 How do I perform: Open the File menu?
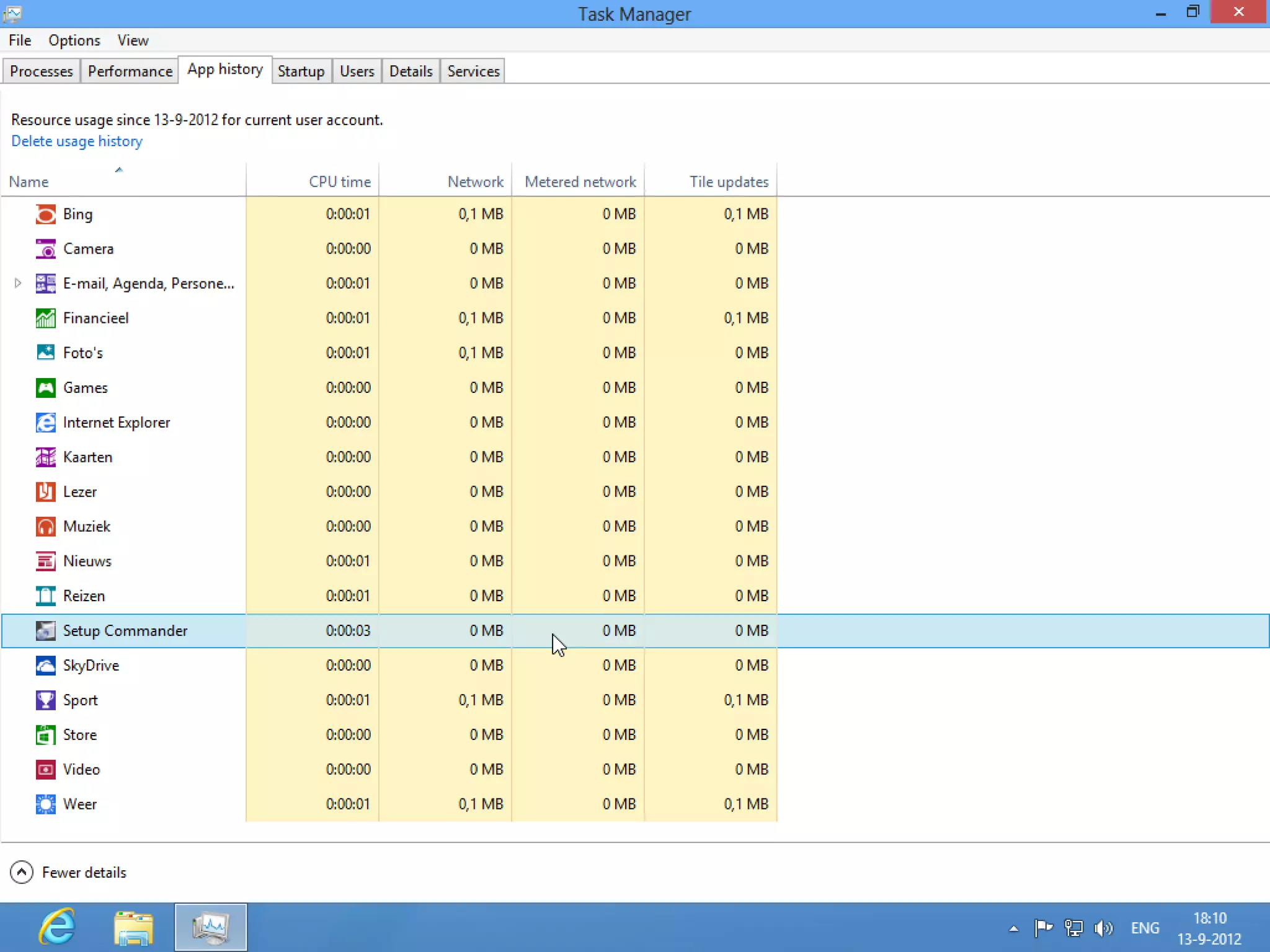click(20, 40)
